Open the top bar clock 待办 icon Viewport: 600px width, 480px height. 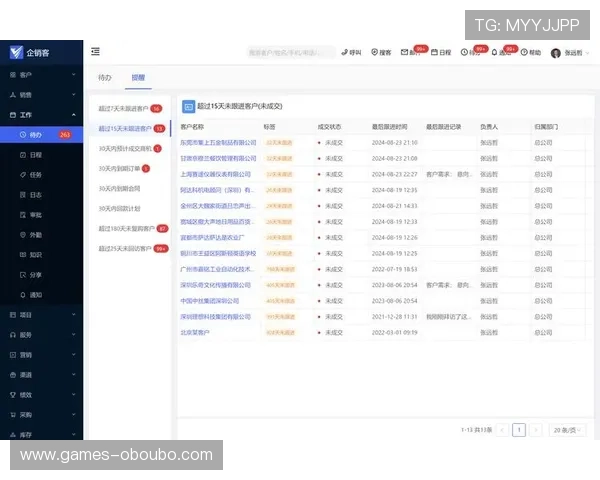pos(464,52)
